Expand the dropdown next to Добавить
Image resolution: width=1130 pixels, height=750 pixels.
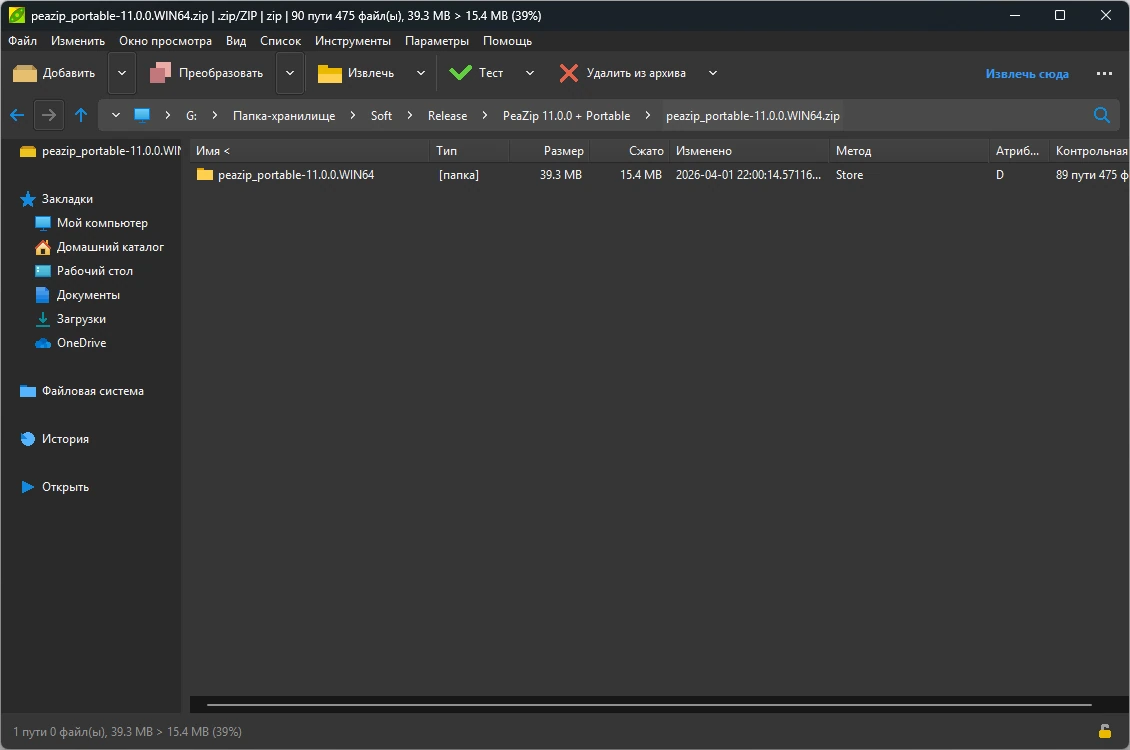(122, 73)
